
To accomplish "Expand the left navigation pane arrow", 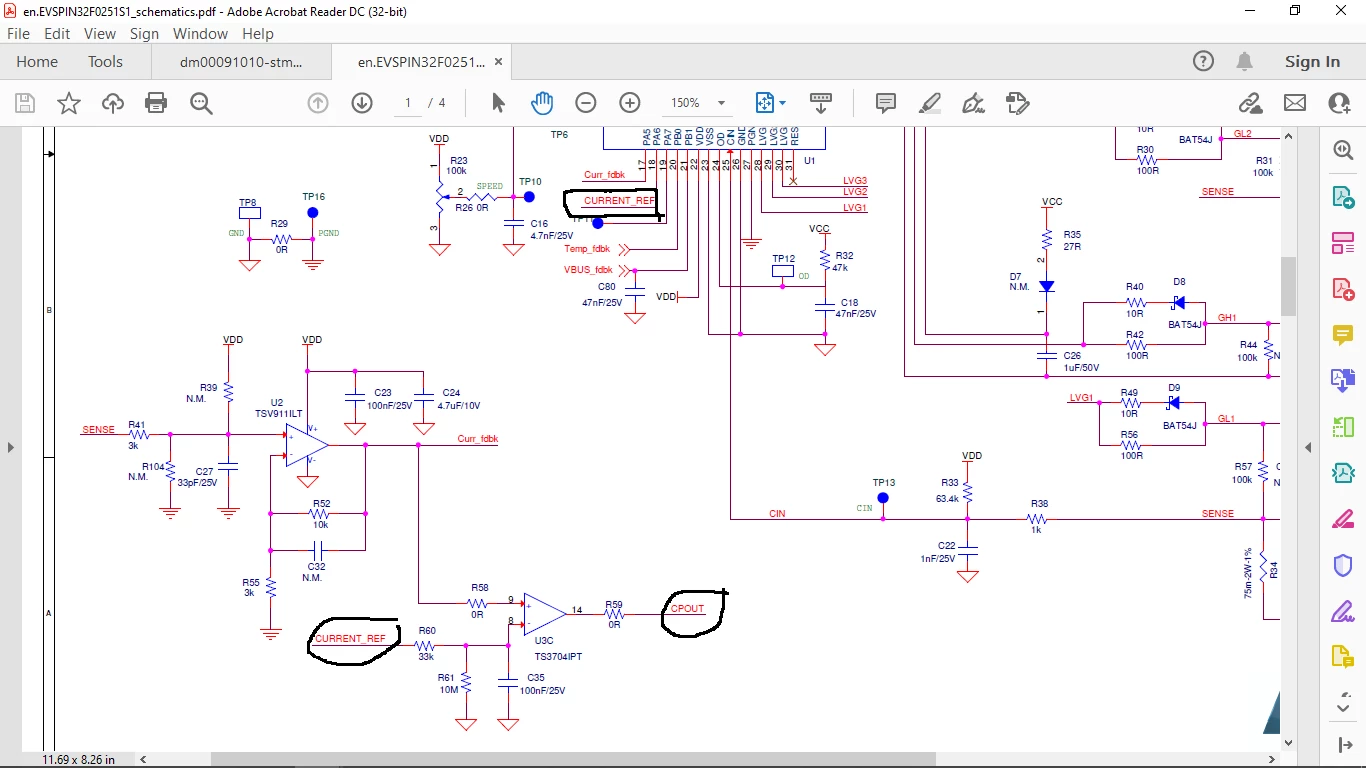I will 11,447.
